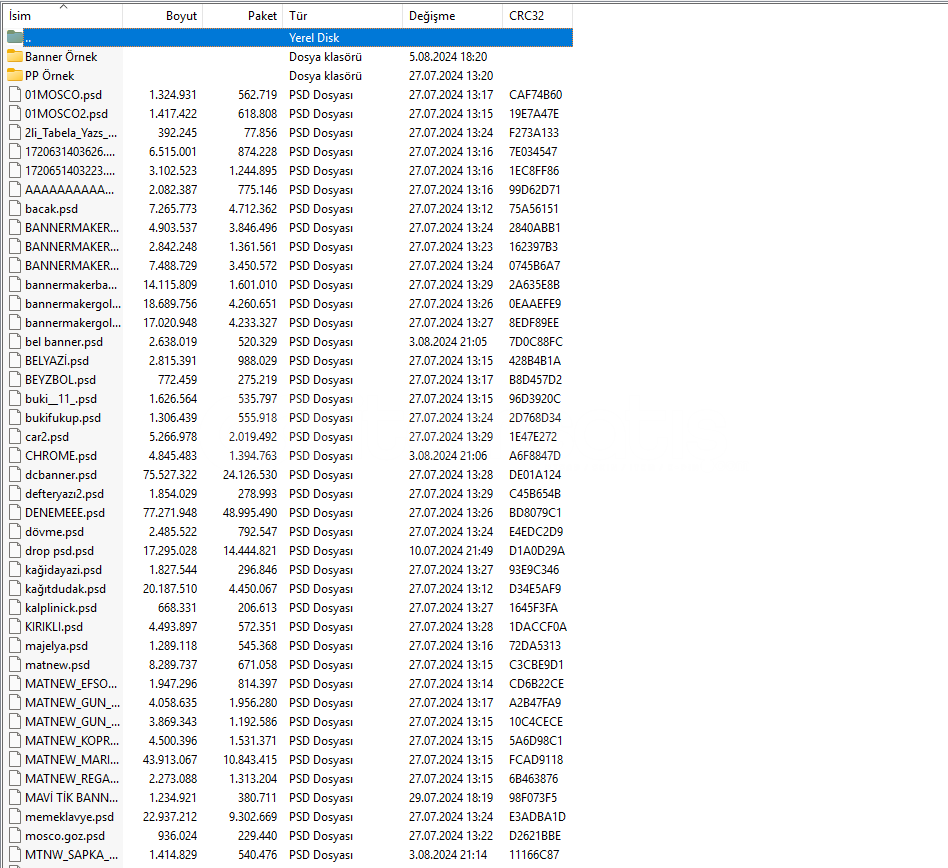Click the size value 77.271.948

(x=170, y=513)
